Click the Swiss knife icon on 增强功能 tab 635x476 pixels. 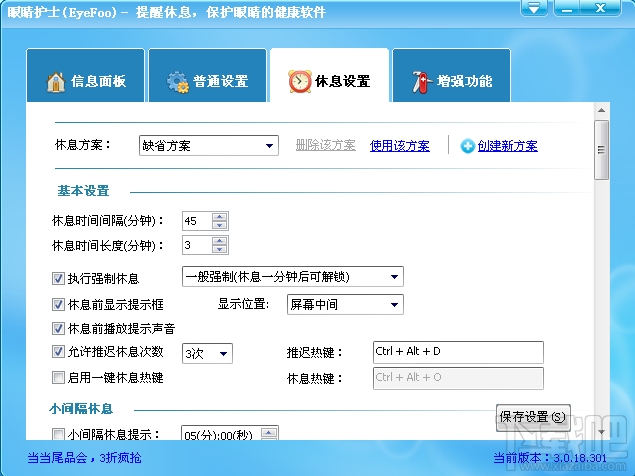coord(422,82)
